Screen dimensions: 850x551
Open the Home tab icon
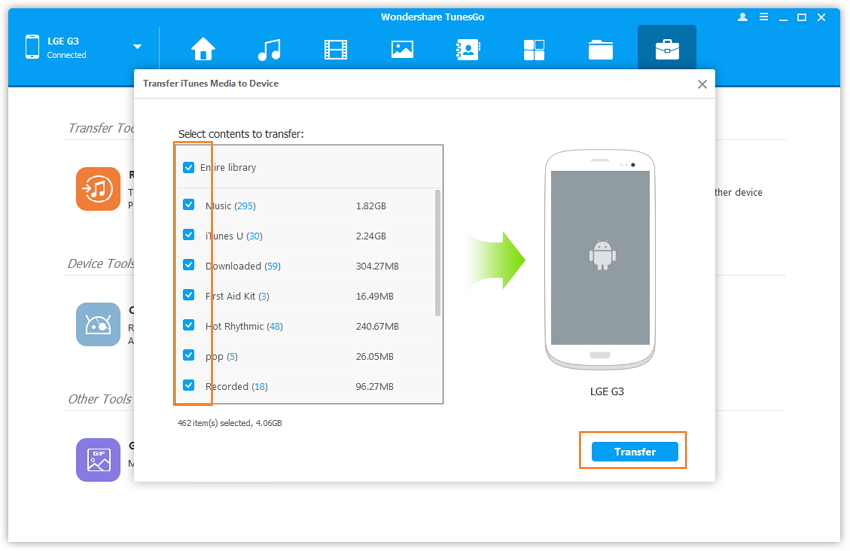click(x=204, y=49)
